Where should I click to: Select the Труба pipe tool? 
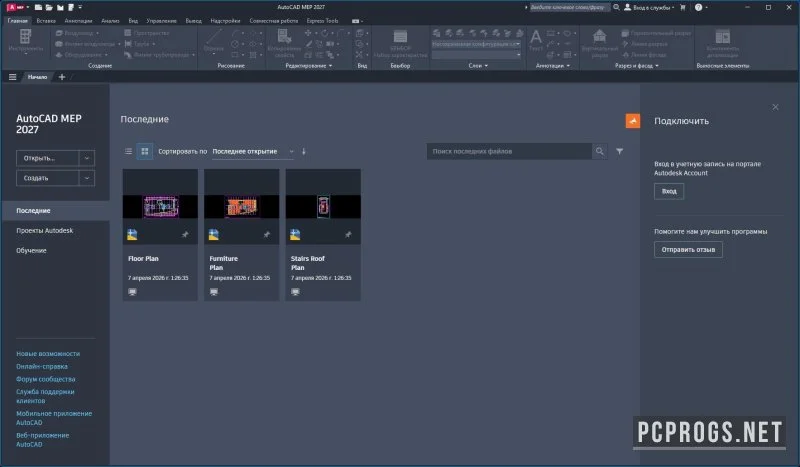coord(140,44)
